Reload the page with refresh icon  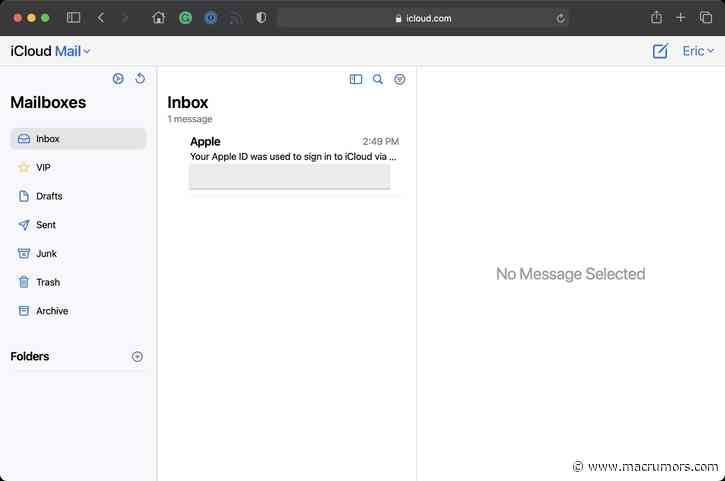click(561, 18)
